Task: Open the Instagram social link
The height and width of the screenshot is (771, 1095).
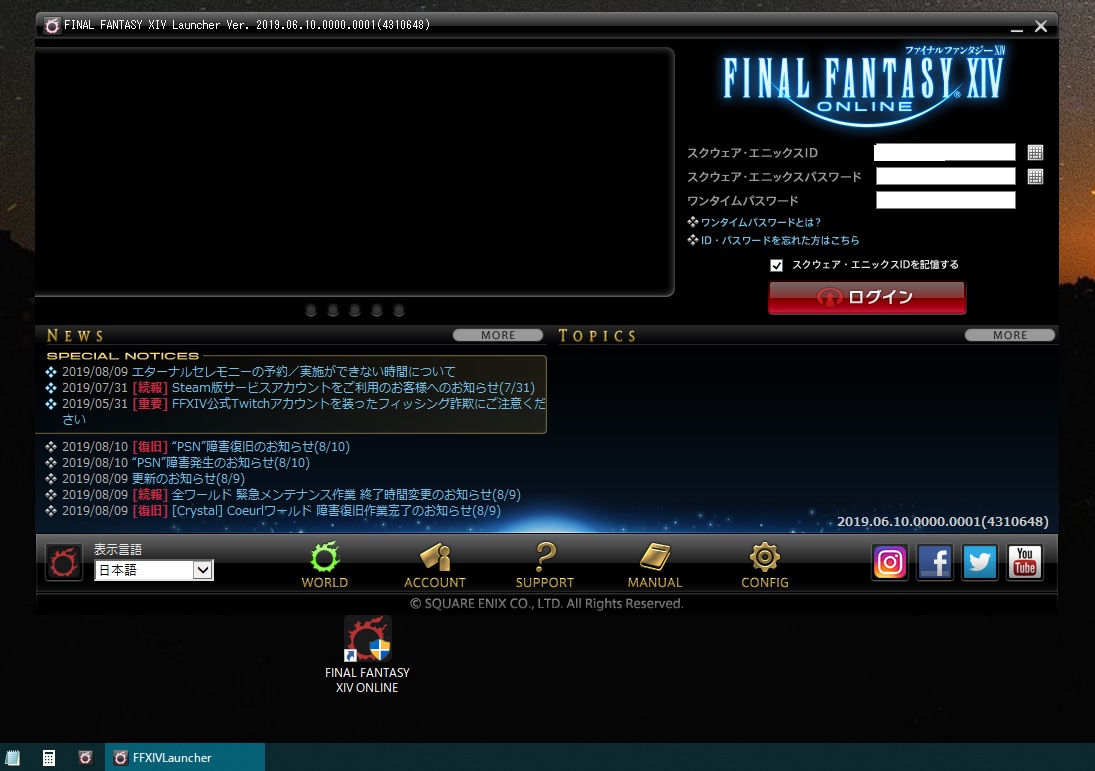Action: coord(890,562)
